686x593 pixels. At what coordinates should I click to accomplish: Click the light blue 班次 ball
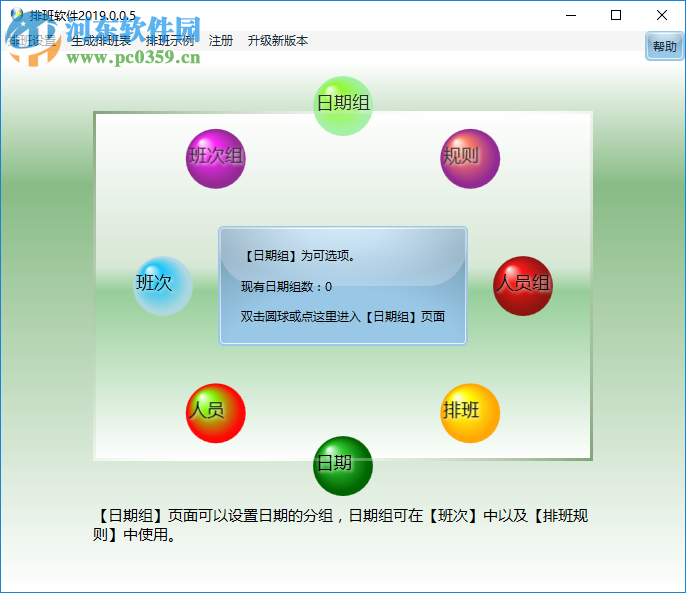click(x=163, y=286)
